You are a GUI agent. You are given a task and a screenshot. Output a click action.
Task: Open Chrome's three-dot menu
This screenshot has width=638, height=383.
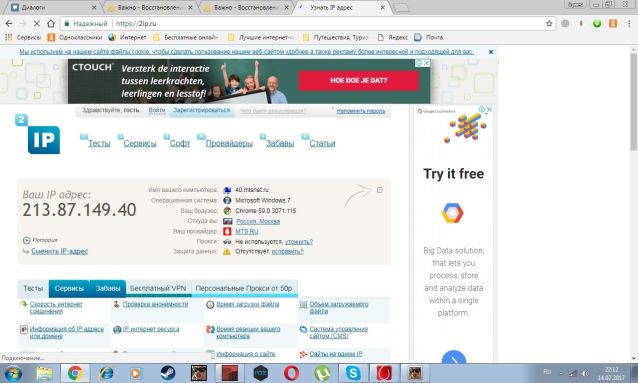click(x=629, y=24)
